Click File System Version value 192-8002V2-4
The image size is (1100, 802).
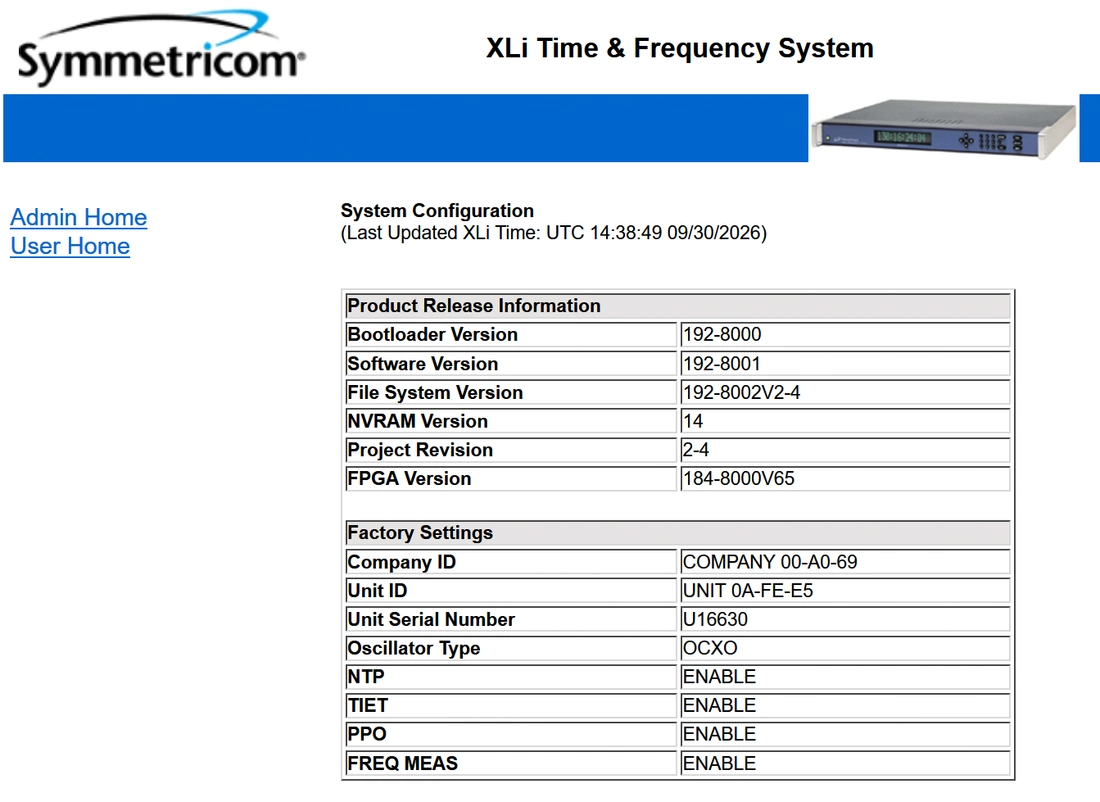click(742, 392)
